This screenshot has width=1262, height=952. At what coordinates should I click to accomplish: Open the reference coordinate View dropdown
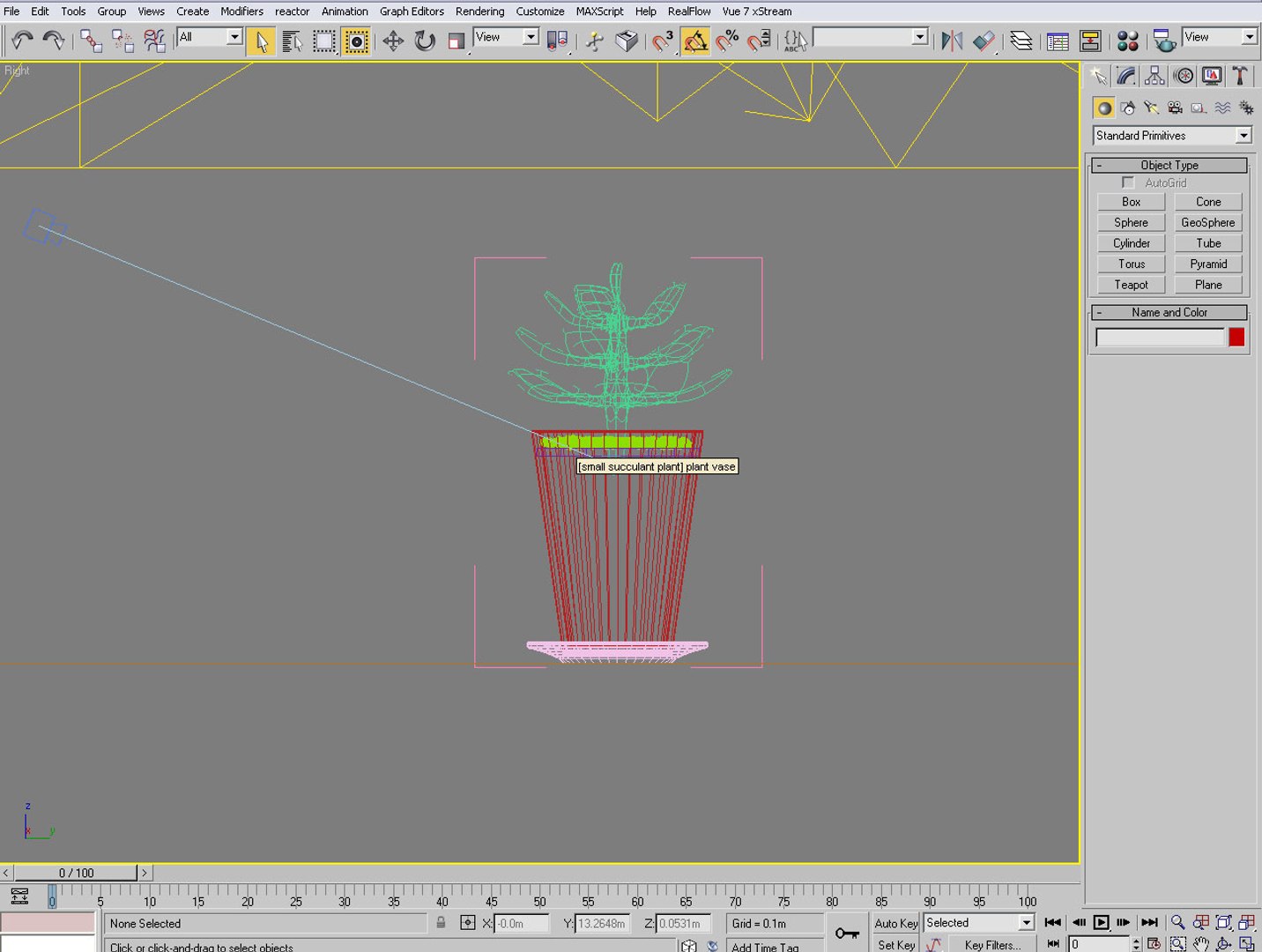click(x=506, y=37)
